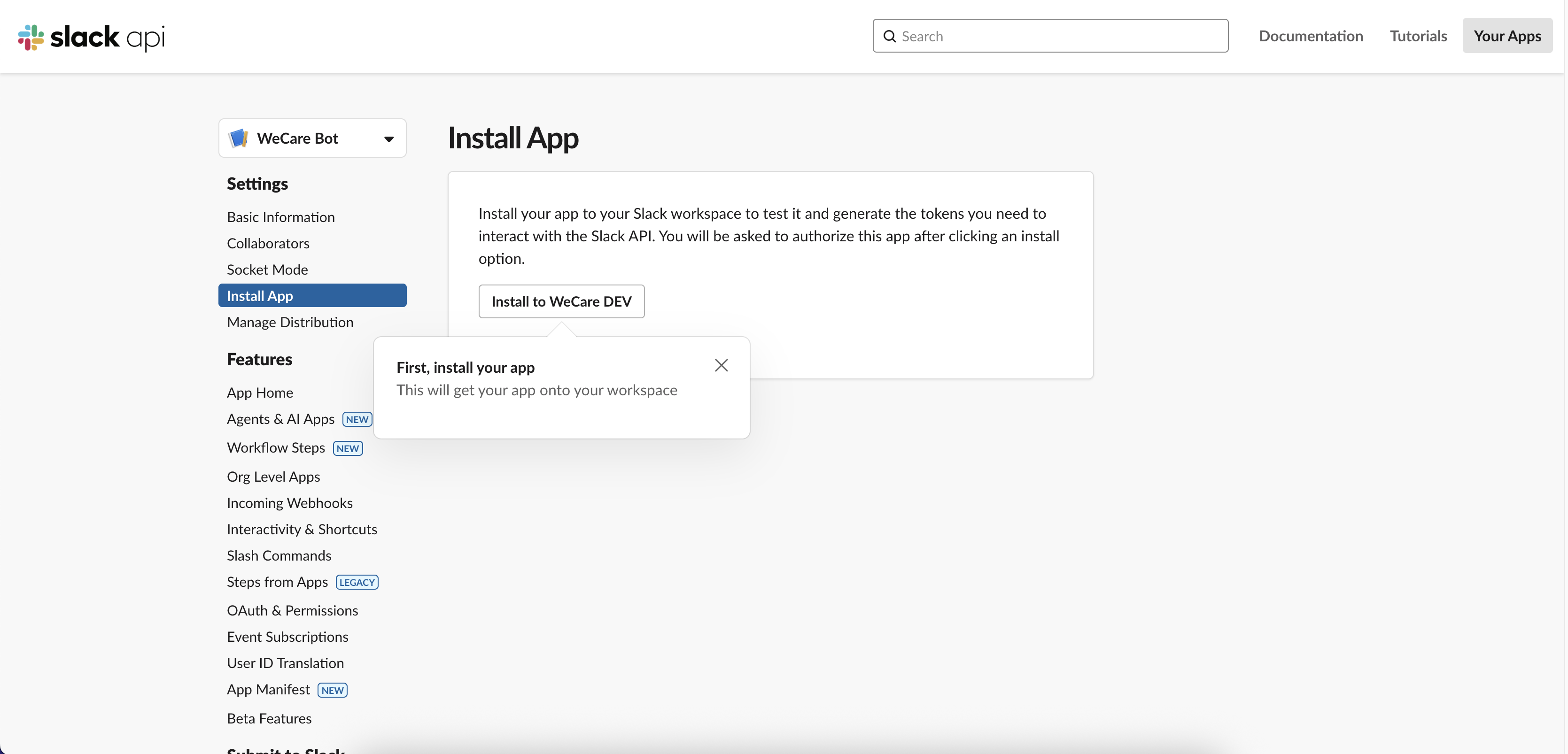
Task: Click the WeCare Bot app icon
Action: (238, 138)
